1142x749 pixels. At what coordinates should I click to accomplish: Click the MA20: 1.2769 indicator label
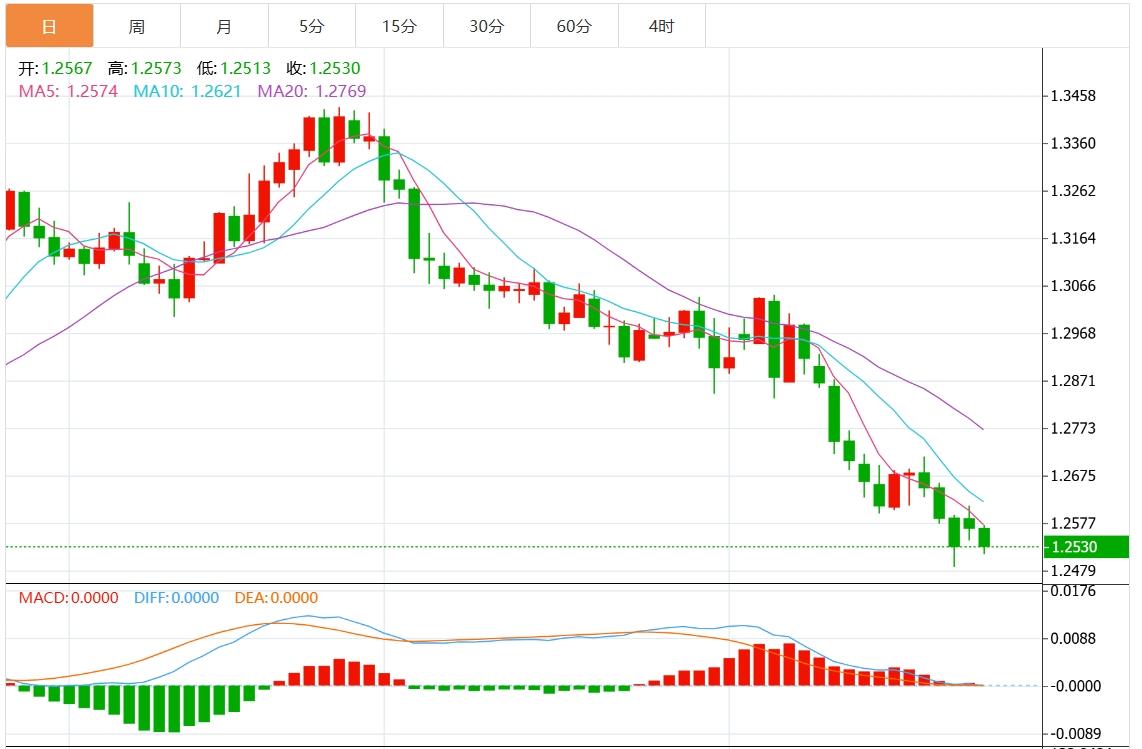click(x=312, y=91)
